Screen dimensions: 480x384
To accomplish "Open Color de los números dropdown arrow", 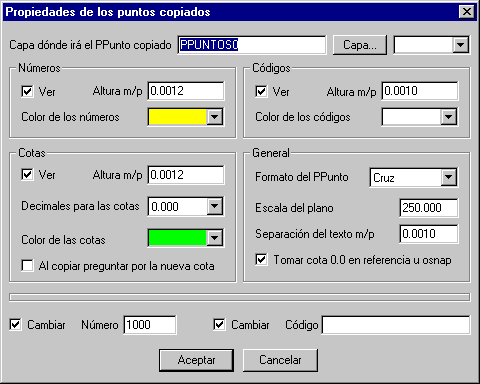I will (x=215, y=117).
